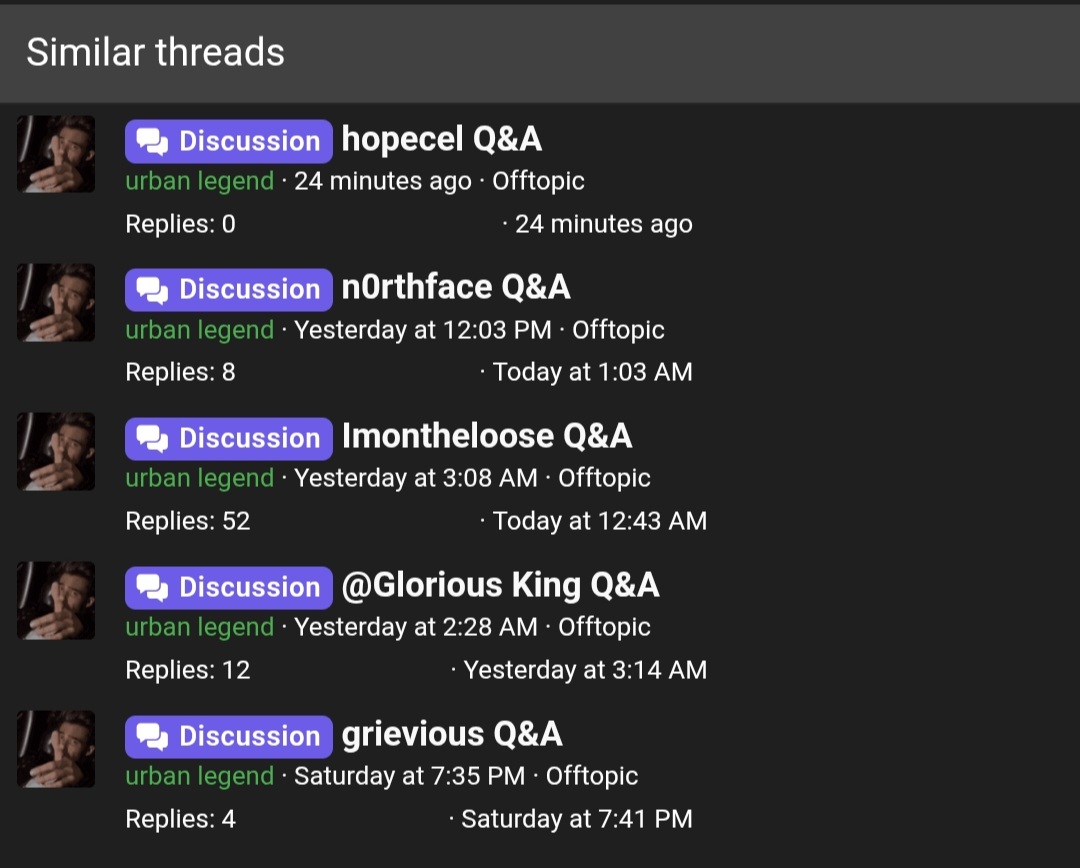Viewport: 1080px width, 868px height.
Task: Click avatar beside grievious Q&A thread
Action: pyautogui.click(x=56, y=749)
